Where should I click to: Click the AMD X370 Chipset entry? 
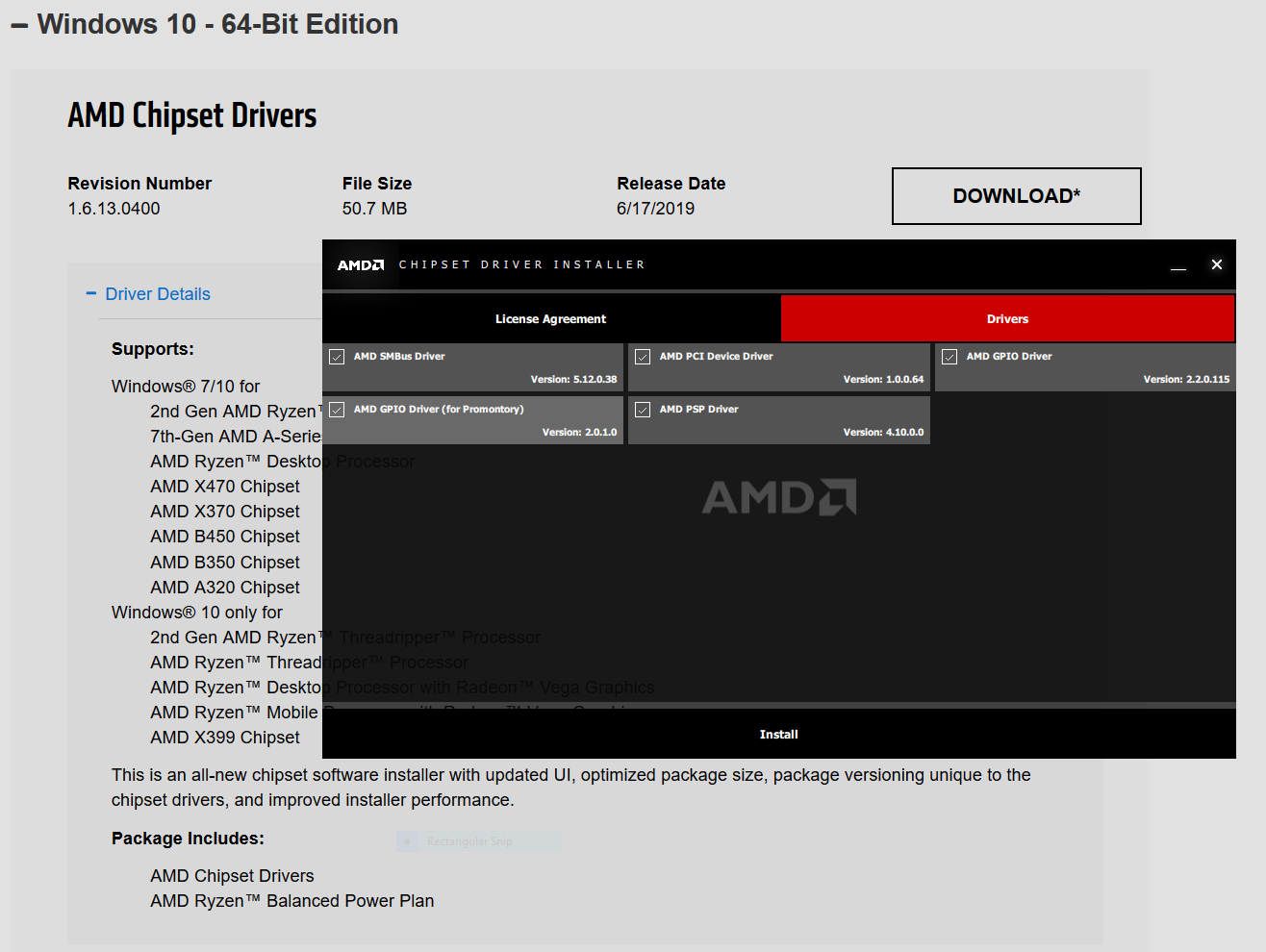tap(225, 512)
